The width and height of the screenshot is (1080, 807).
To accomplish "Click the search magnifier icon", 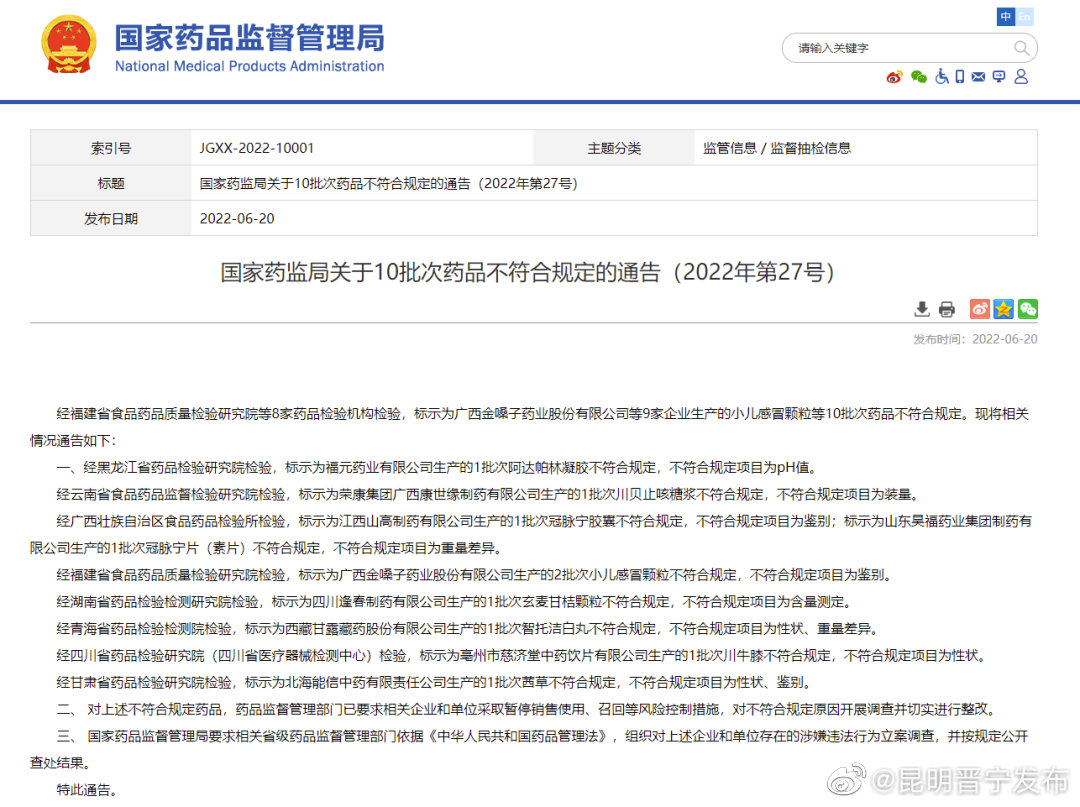I will (x=1021, y=48).
